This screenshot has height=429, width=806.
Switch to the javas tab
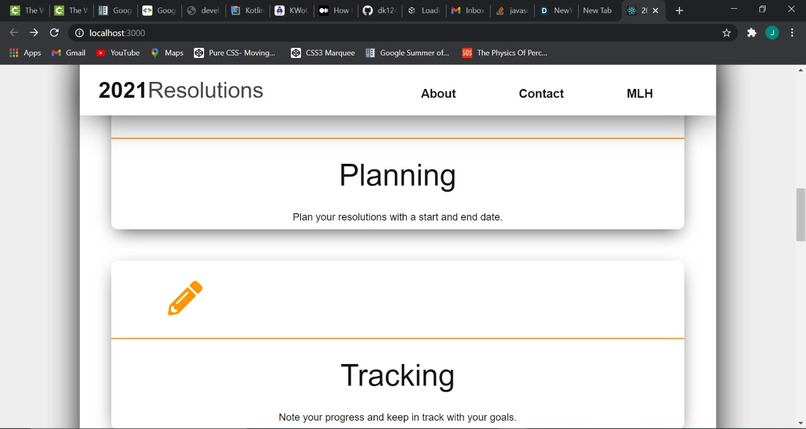click(512, 10)
